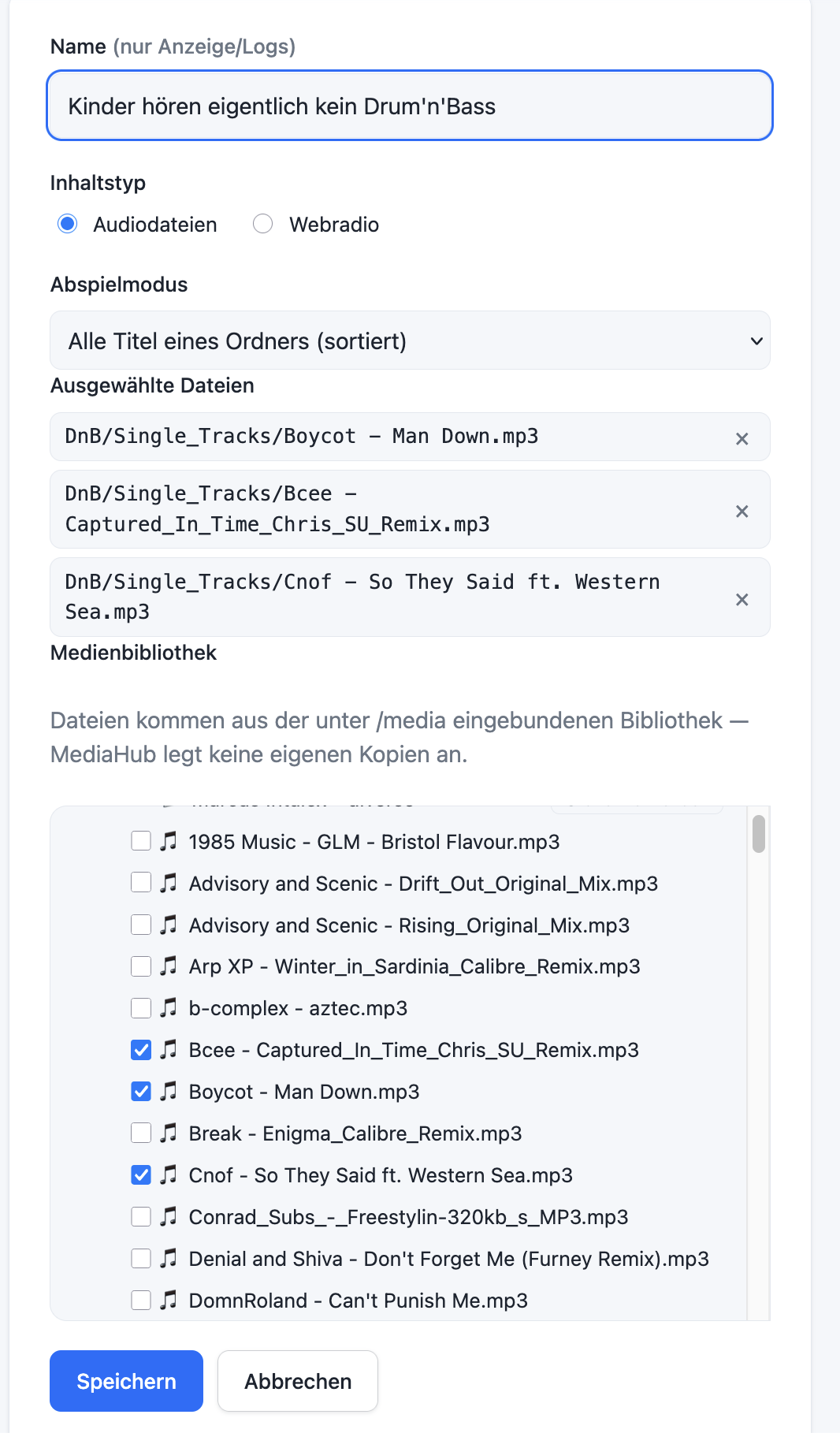Click music note icon beside Boycot library row
Viewport: 840px width, 1433px height.
point(169,1091)
